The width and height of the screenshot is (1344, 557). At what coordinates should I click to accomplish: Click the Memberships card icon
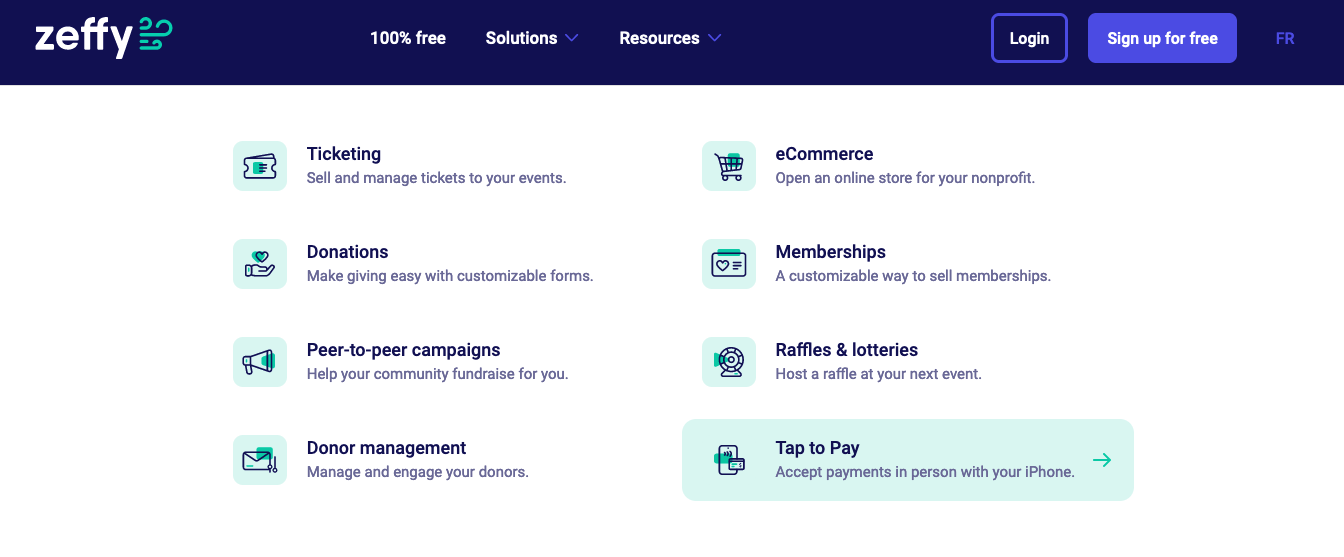pos(729,264)
